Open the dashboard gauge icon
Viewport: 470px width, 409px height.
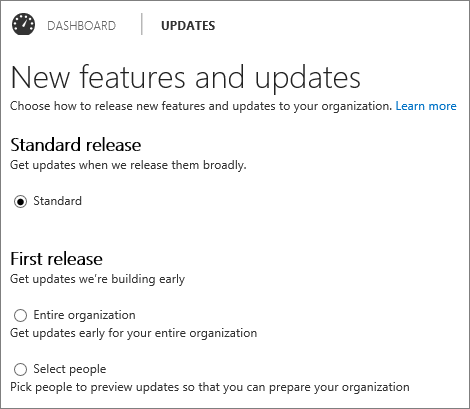click(23, 24)
